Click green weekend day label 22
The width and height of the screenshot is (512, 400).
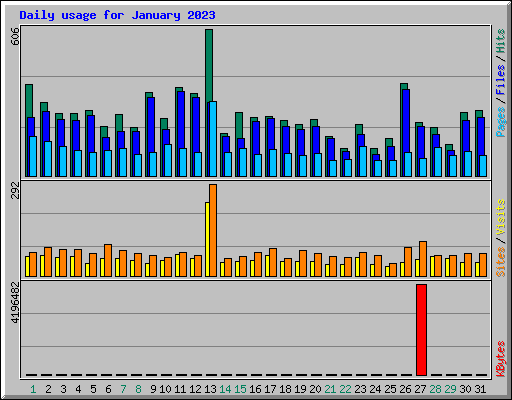click(345, 389)
